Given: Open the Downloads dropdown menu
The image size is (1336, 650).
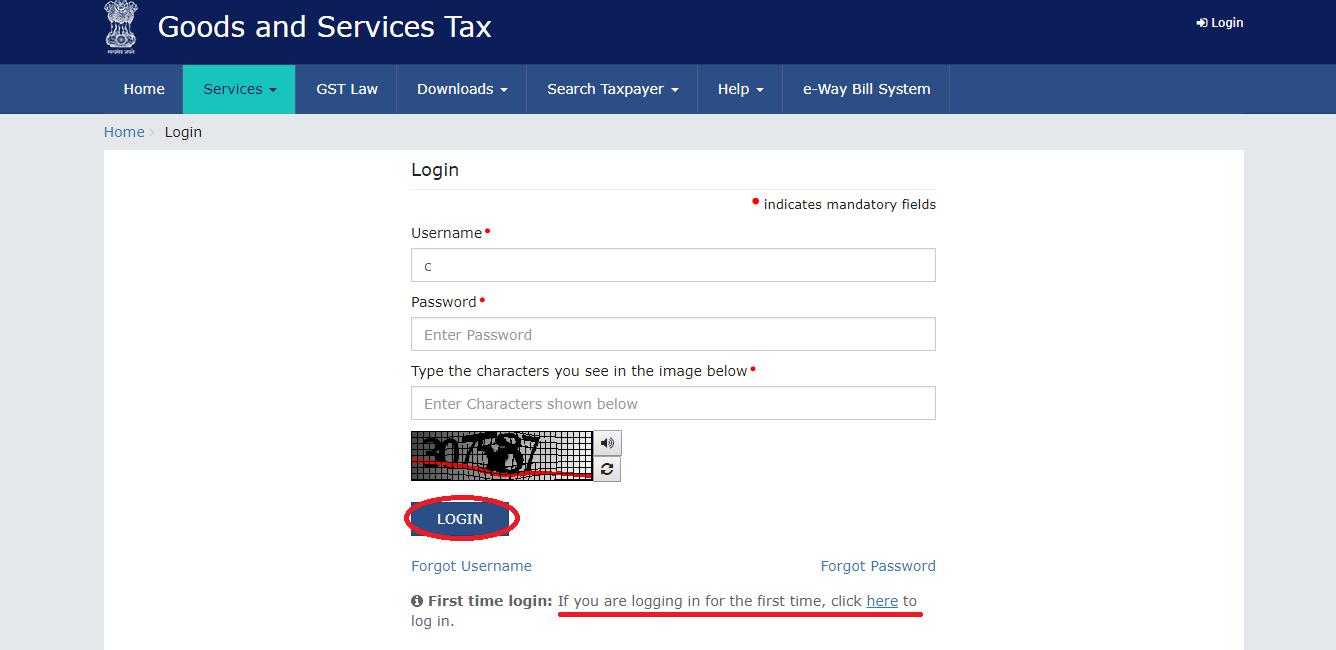Looking at the screenshot, I should 461,89.
